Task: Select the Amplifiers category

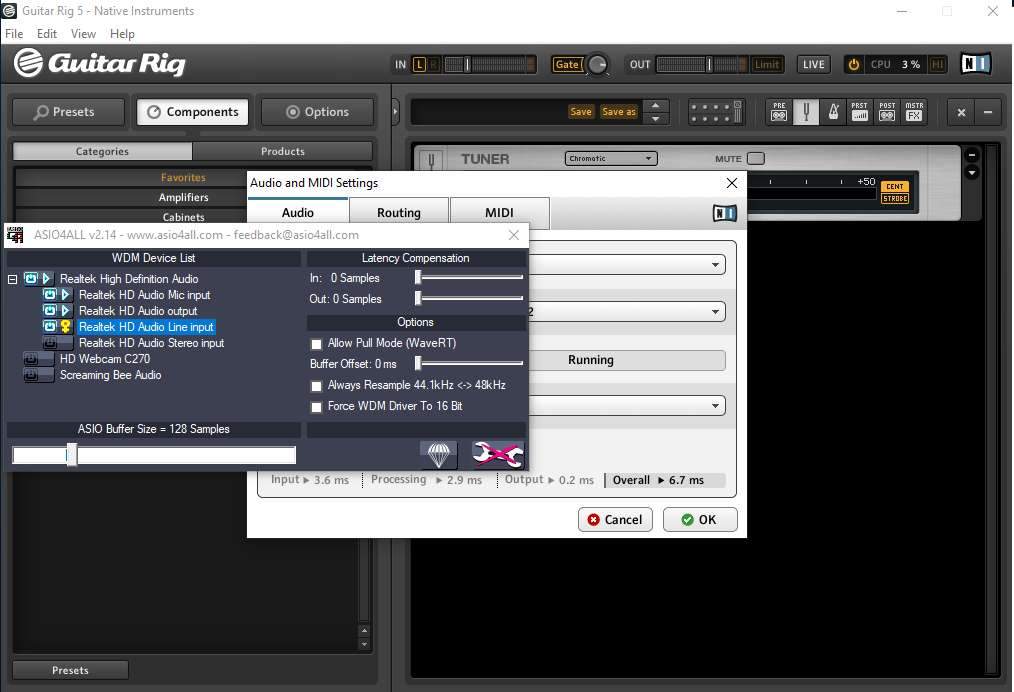Action: click(184, 197)
